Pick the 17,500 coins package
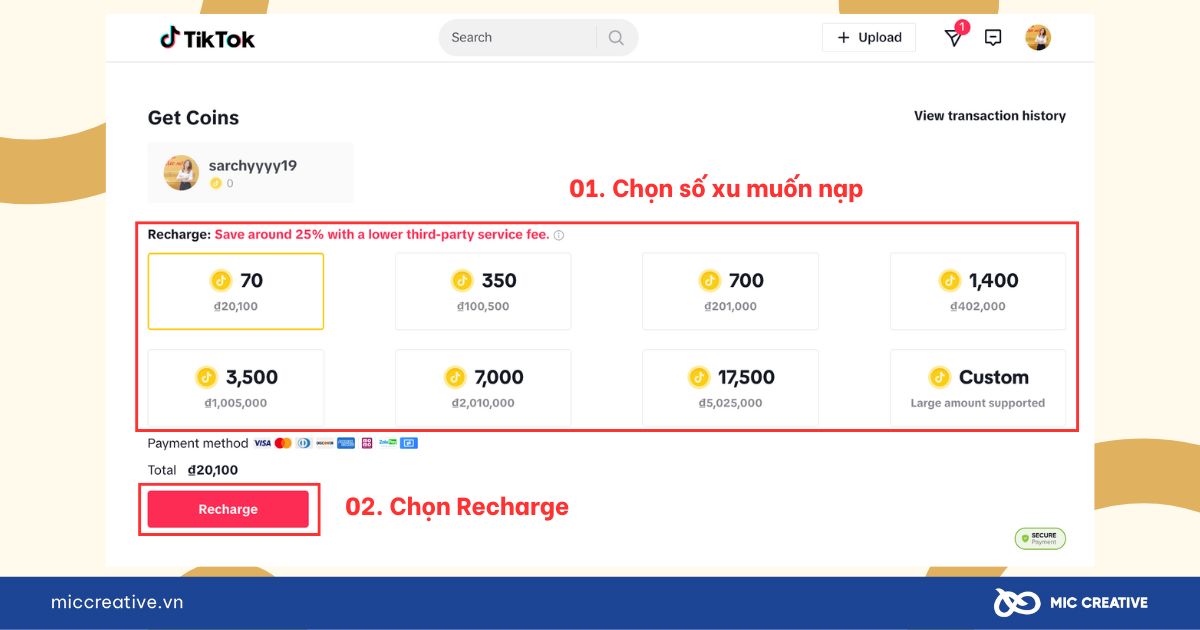This screenshot has width=1200, height=630. point(730,388)
